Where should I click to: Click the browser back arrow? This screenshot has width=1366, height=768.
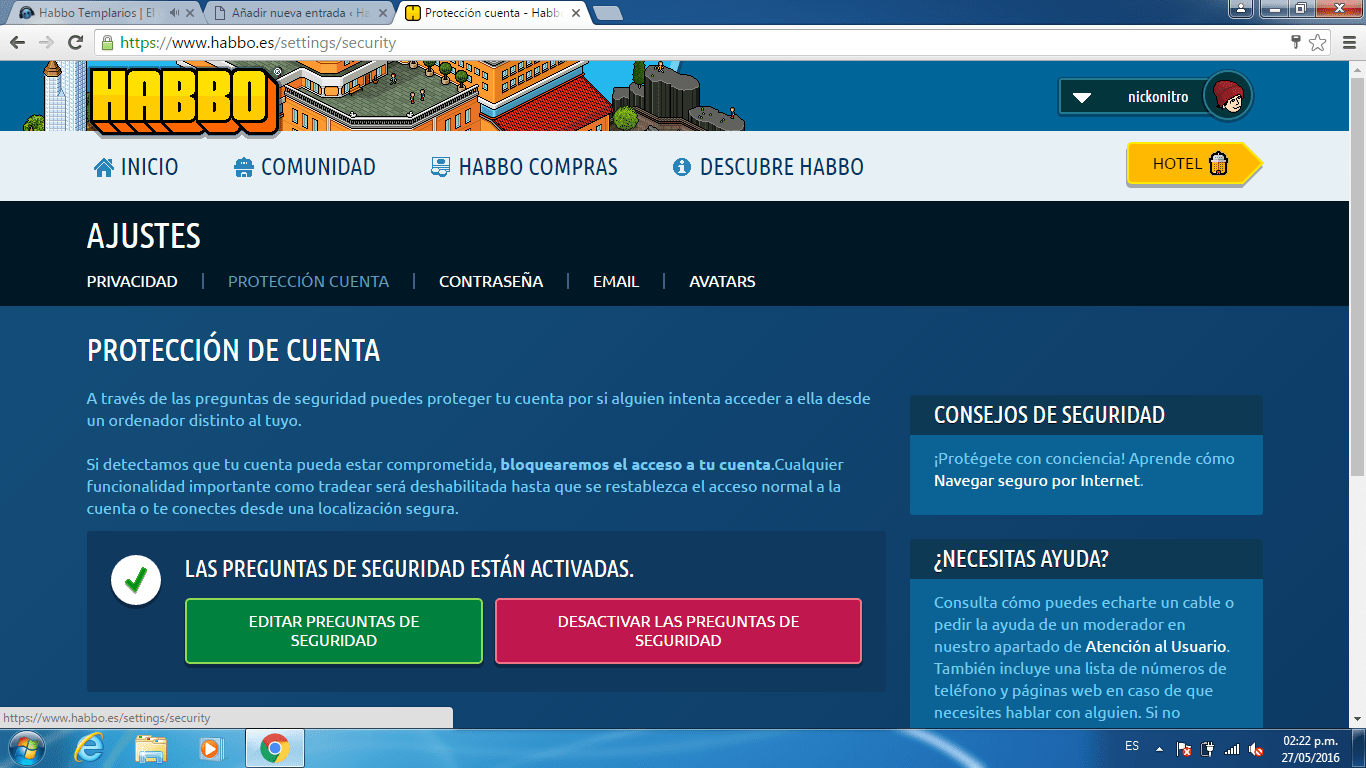point(17,42)
